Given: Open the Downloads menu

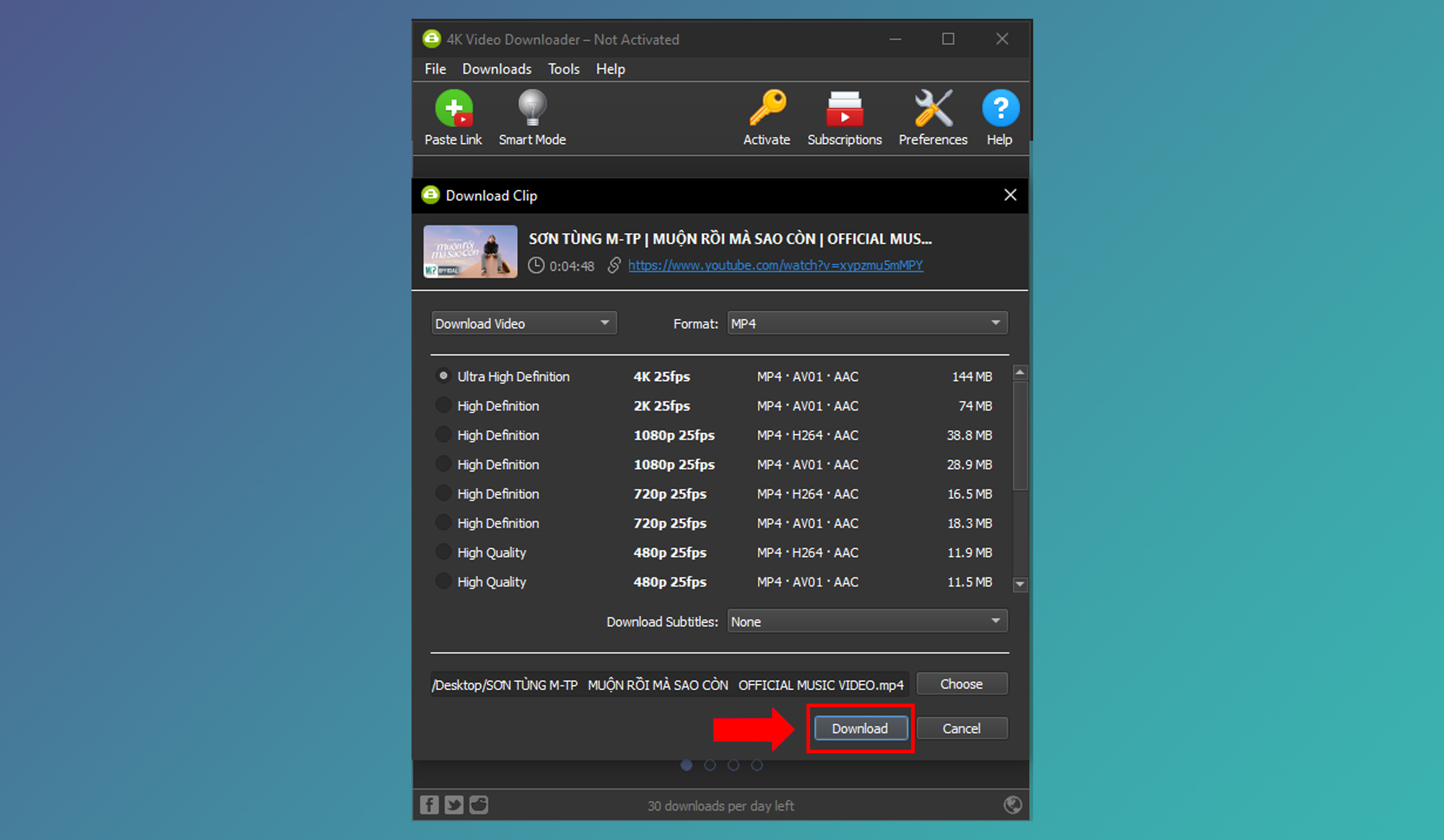Looking at the screenshot, I should (497, 69).
